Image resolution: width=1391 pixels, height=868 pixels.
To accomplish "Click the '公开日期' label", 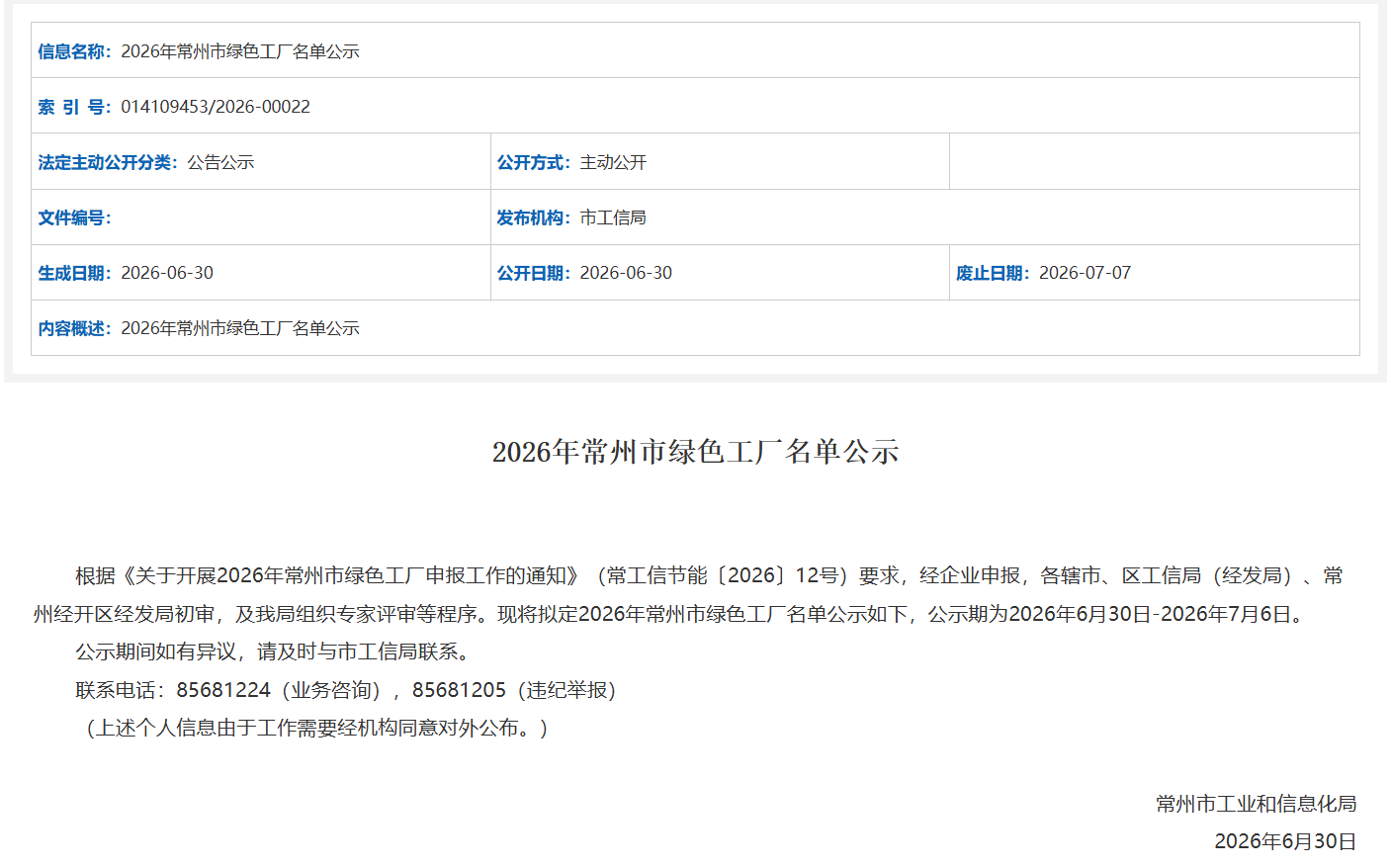I will (532, 273).
